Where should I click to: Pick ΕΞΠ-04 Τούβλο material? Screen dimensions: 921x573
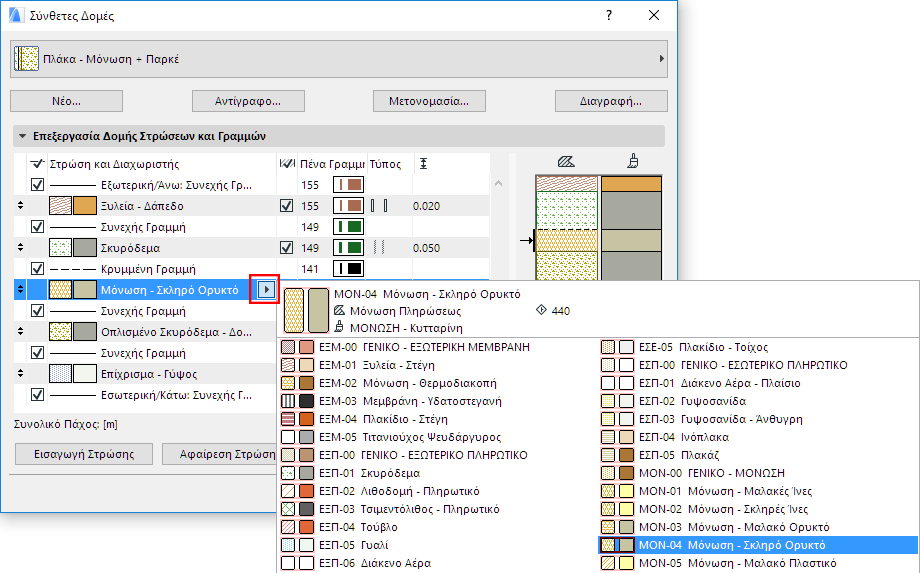[438, 527]
